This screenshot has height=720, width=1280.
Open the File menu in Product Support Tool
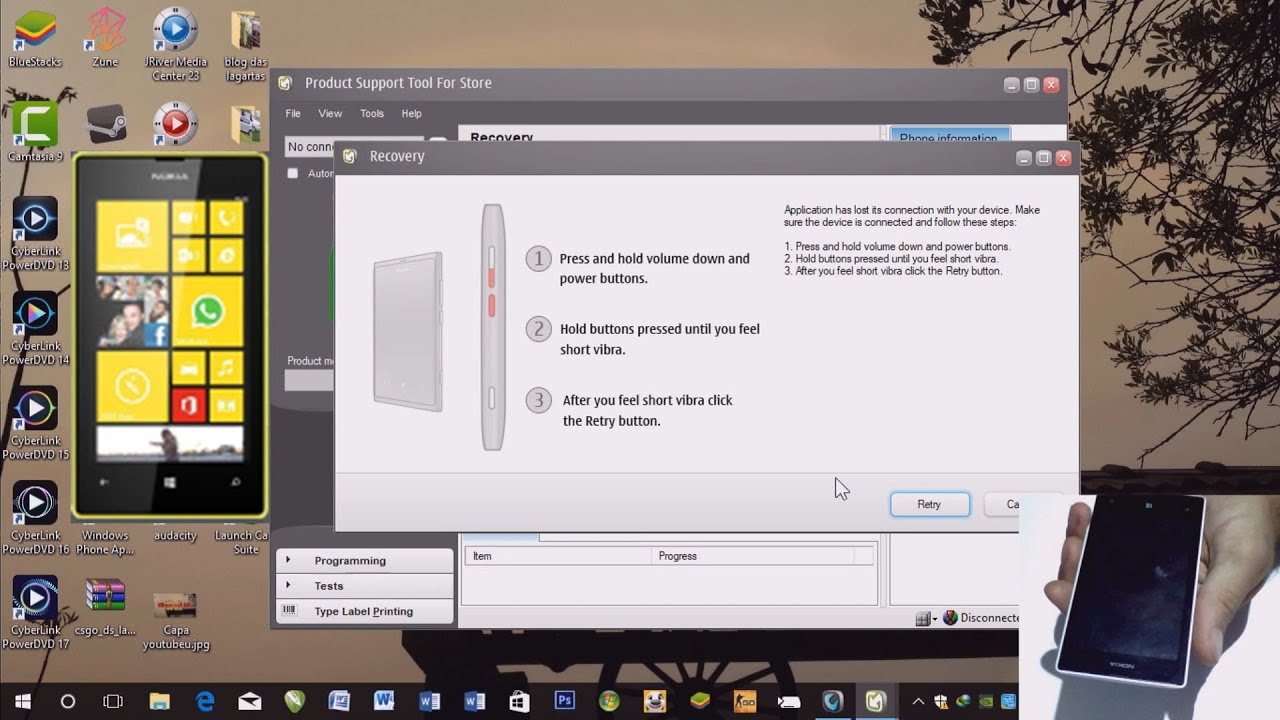tap(293, 113)
